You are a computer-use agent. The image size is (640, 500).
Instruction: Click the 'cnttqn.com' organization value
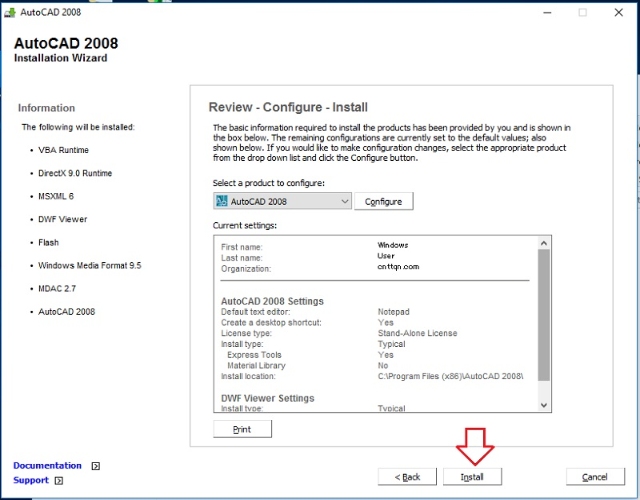[x=398, y=267]
